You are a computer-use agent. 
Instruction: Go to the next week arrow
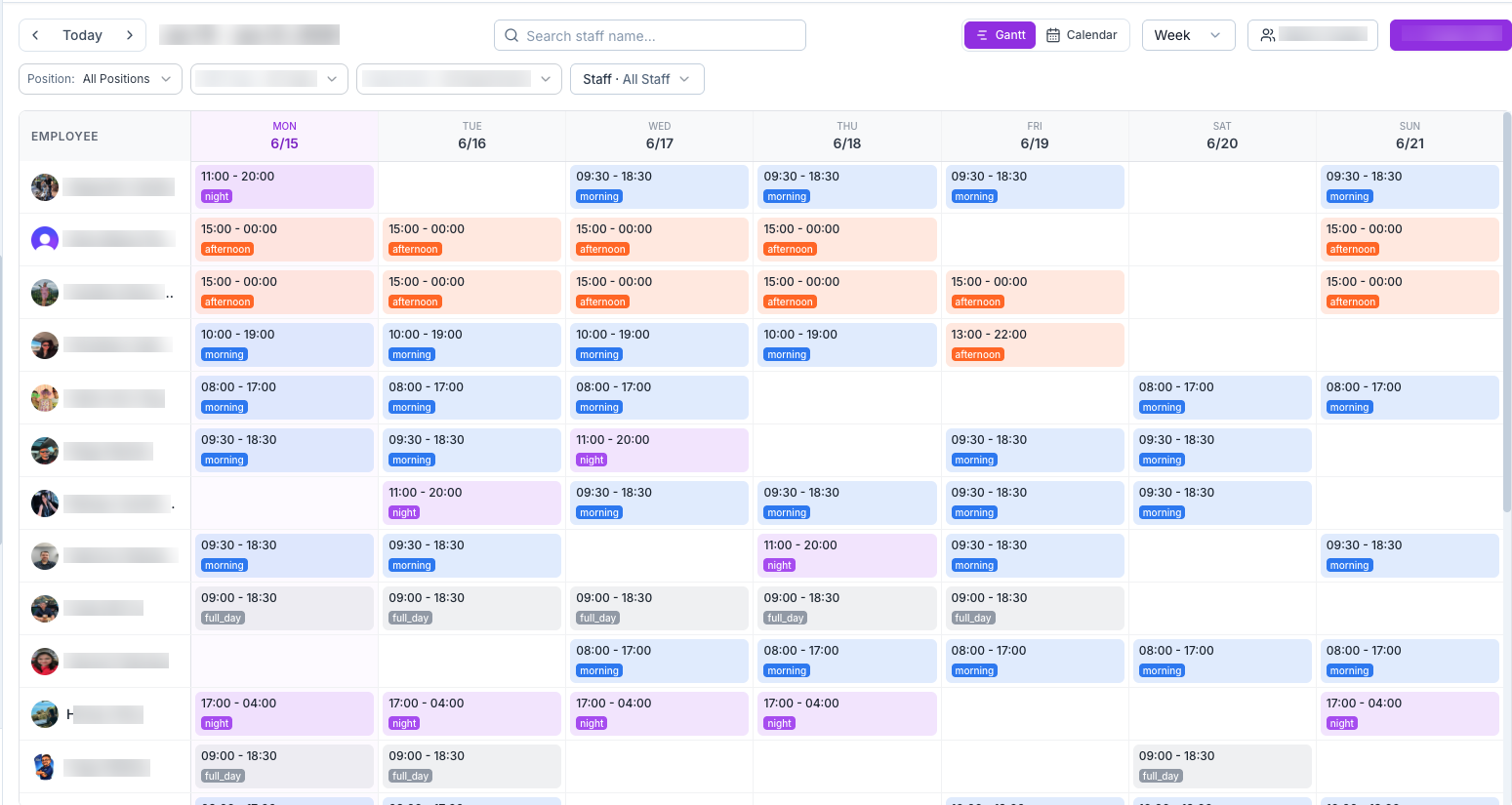(x=130, y=35)
